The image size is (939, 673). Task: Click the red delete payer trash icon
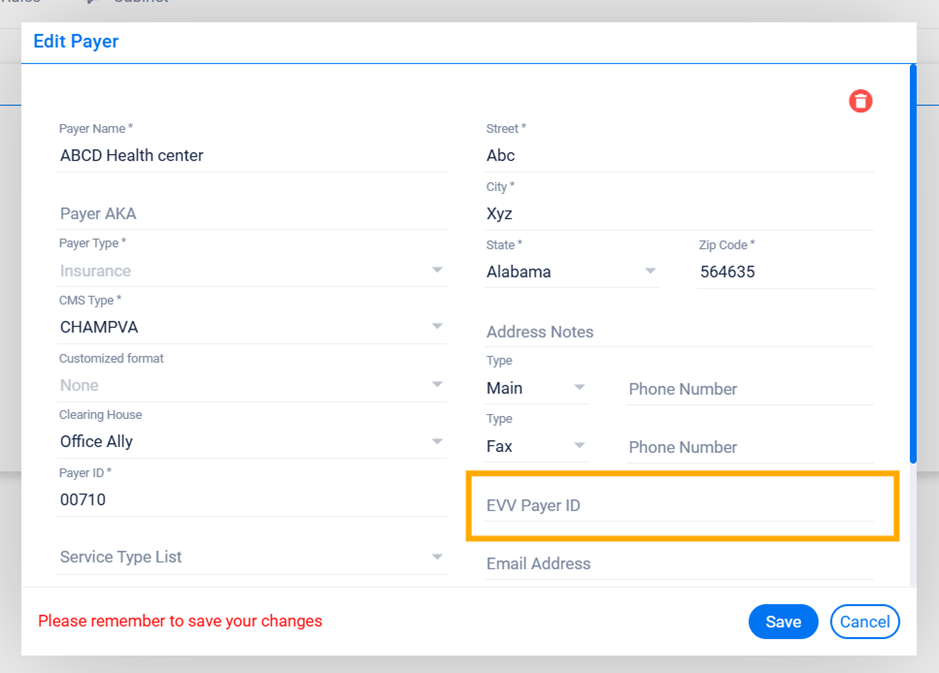pyautogui.click(x=860, y=101)
